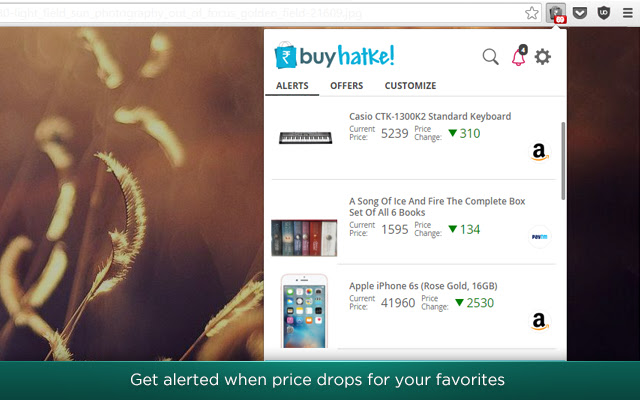The height and width of the screenshot is (400, 640).
Task: View notifications via the bell icon
Action: coord(519,56)
